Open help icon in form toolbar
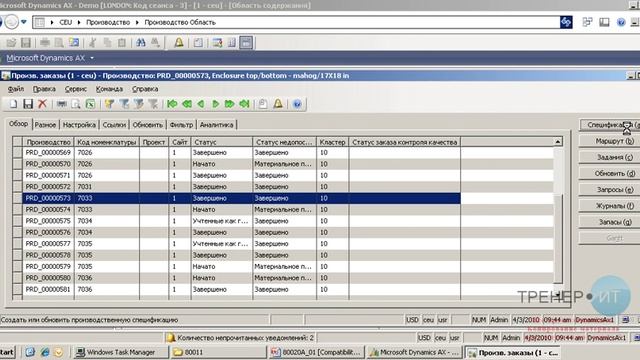Viewport: 640px width, 360px height. tap(297, 104)
